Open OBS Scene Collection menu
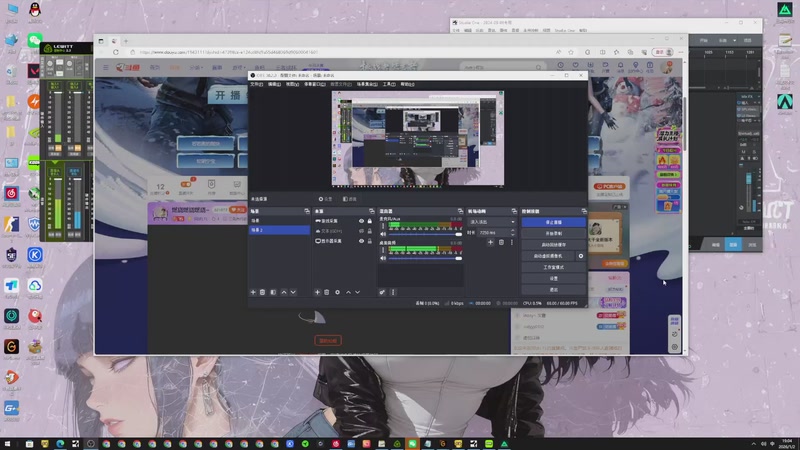This screenshot has height=450, width=800. pos(367,84)
